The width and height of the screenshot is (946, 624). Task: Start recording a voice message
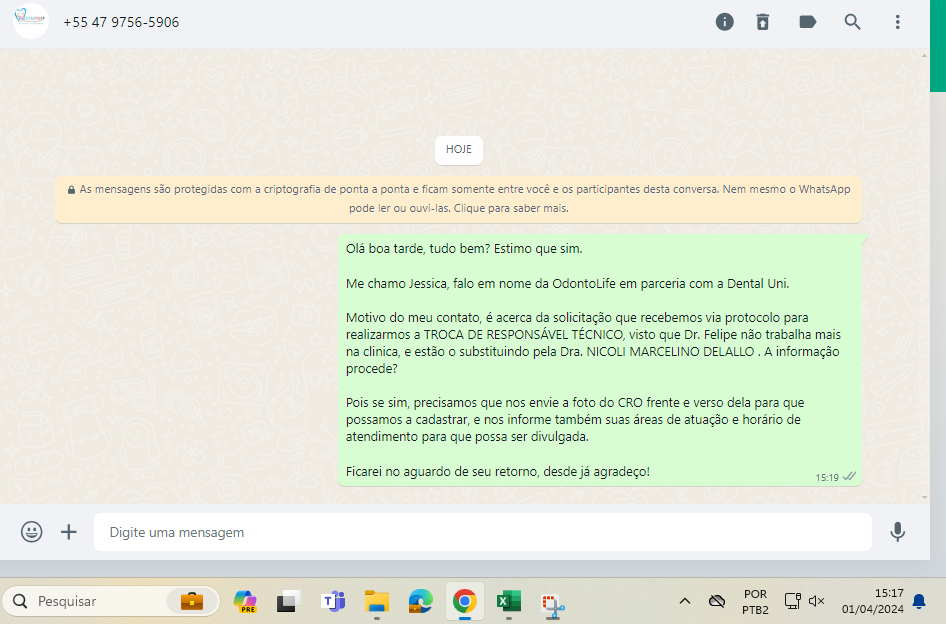click(898, 532)
